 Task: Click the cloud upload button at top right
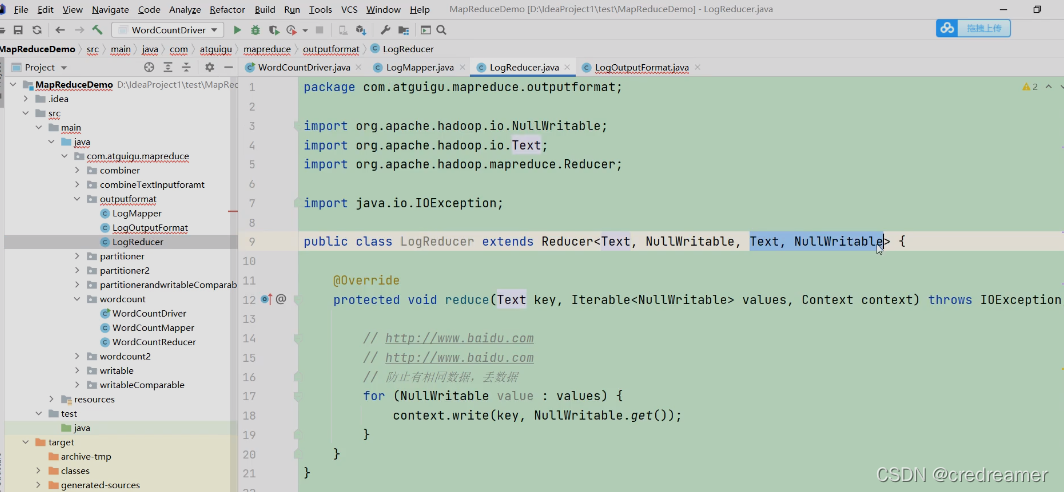tap(973, 28)
